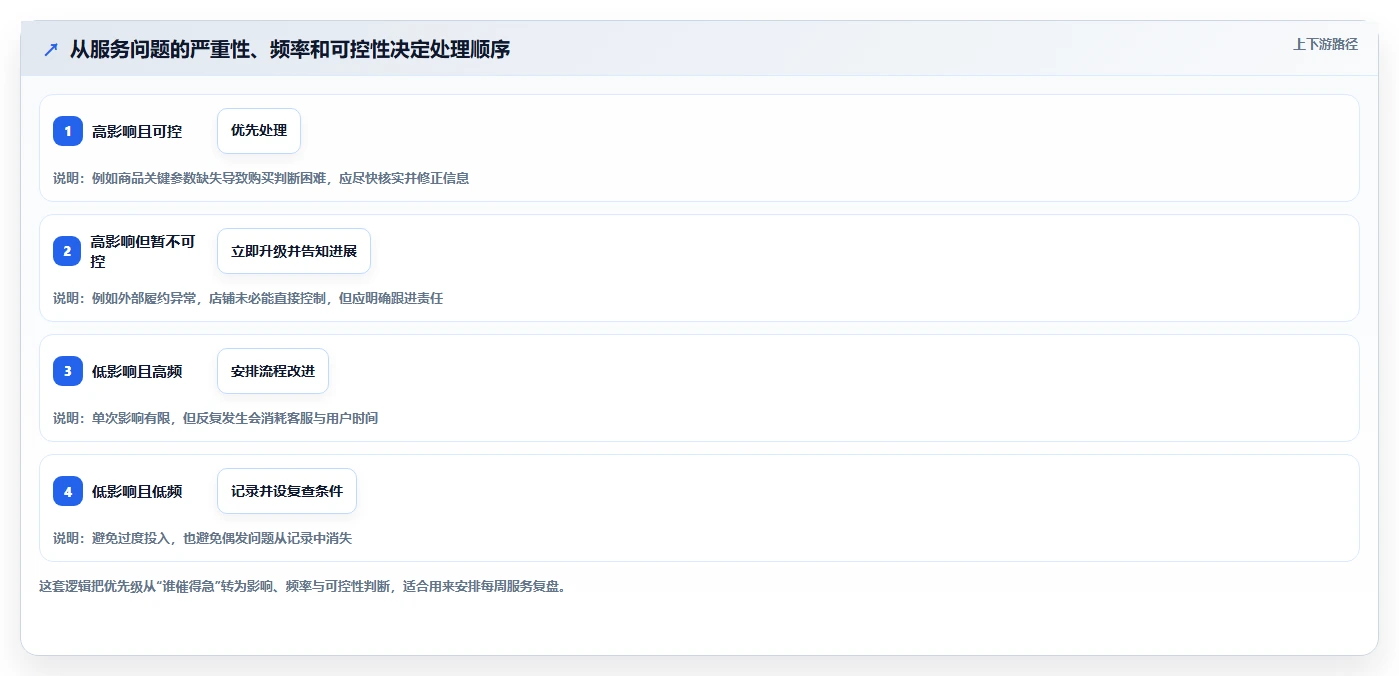Click the note about 单次影响有限
This screenshot has height=676, width=1399.
(x=215, y=418)
